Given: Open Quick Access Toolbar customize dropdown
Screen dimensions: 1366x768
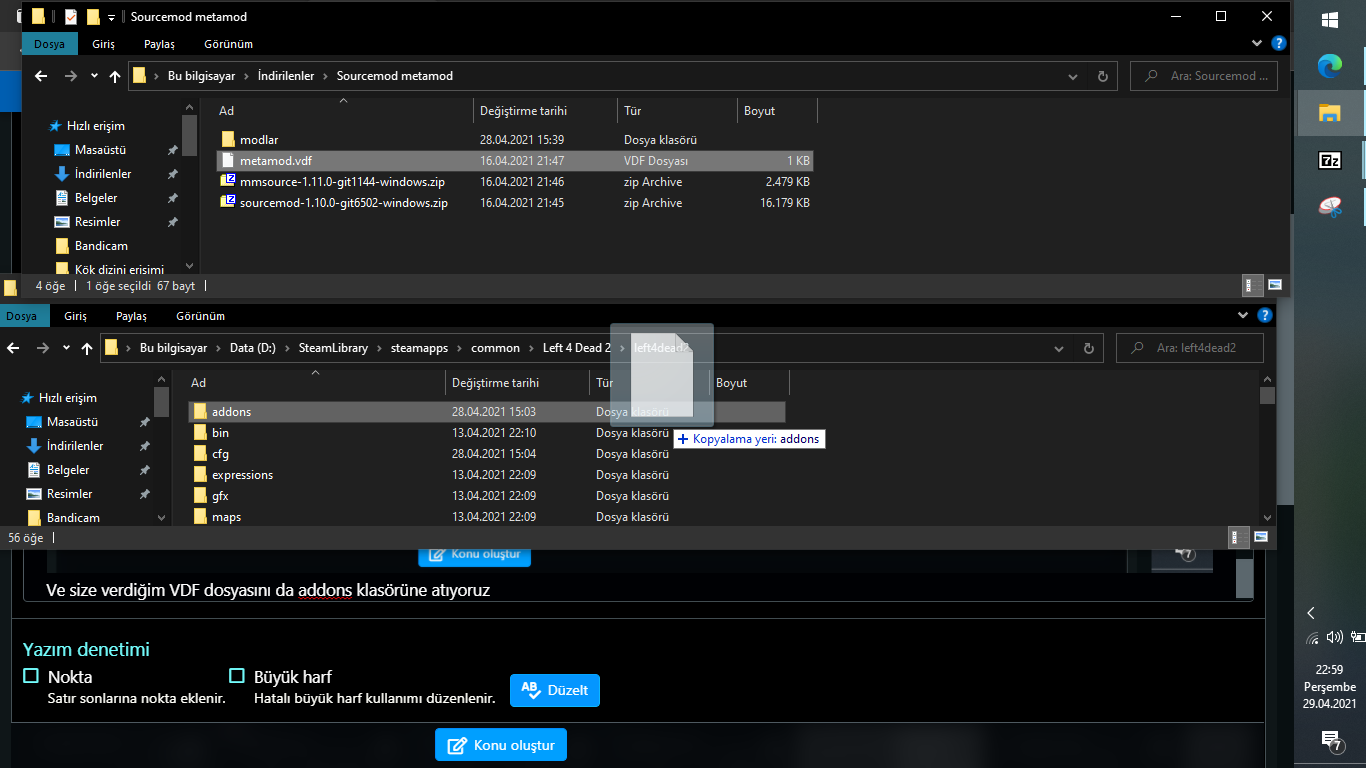Looking at the screenshot, I should coord(111,17).
